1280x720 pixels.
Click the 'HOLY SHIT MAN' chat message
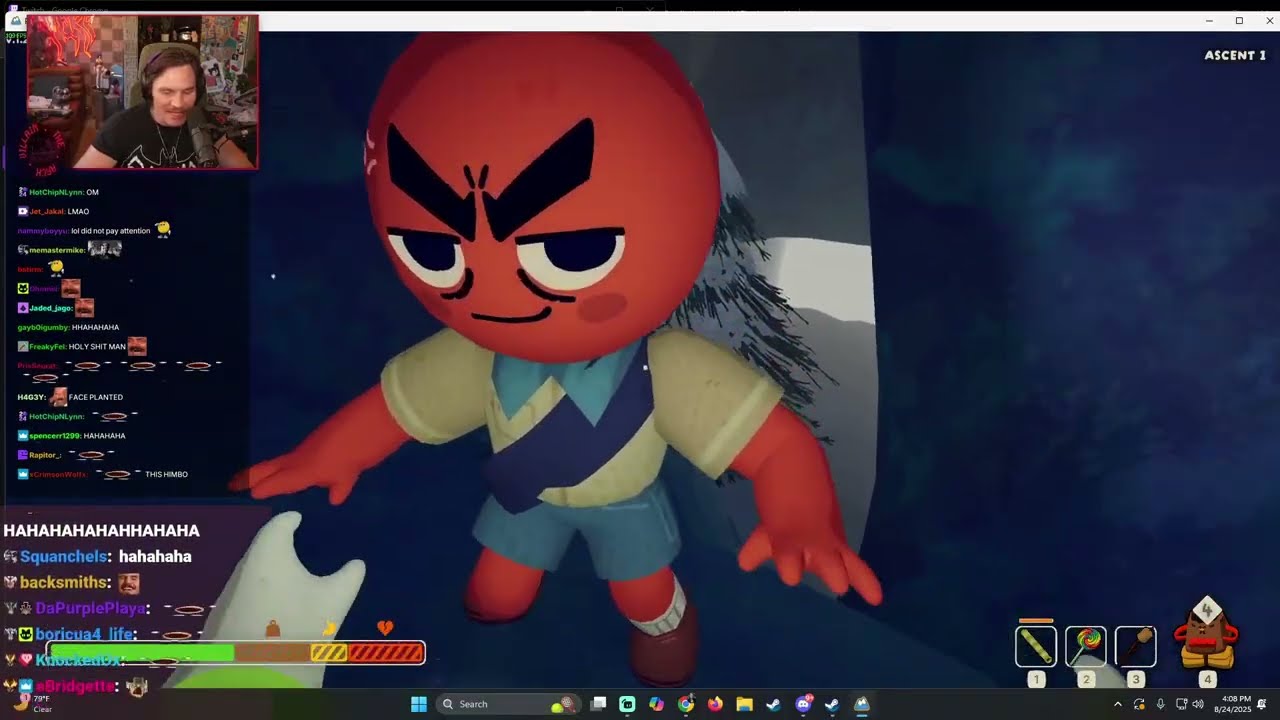point(97,347)
